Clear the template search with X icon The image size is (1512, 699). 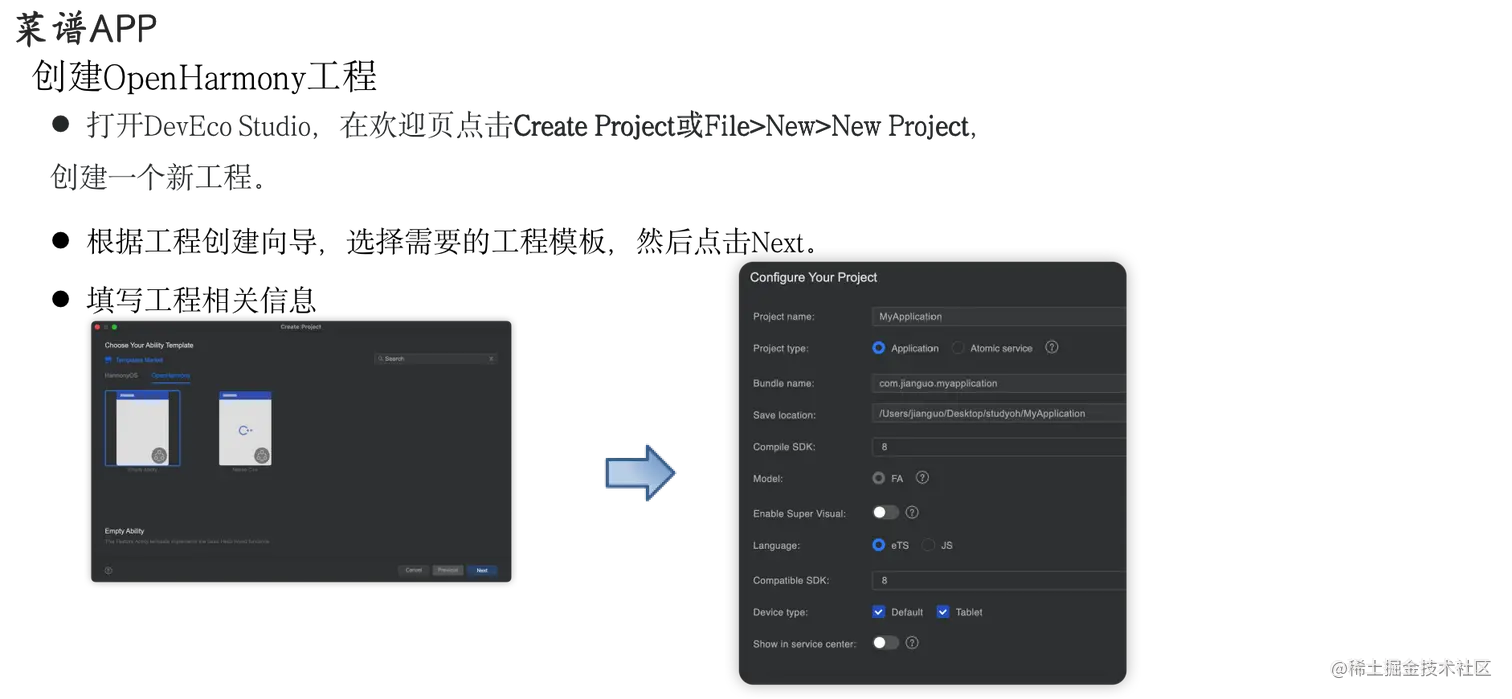pos(491,358)
